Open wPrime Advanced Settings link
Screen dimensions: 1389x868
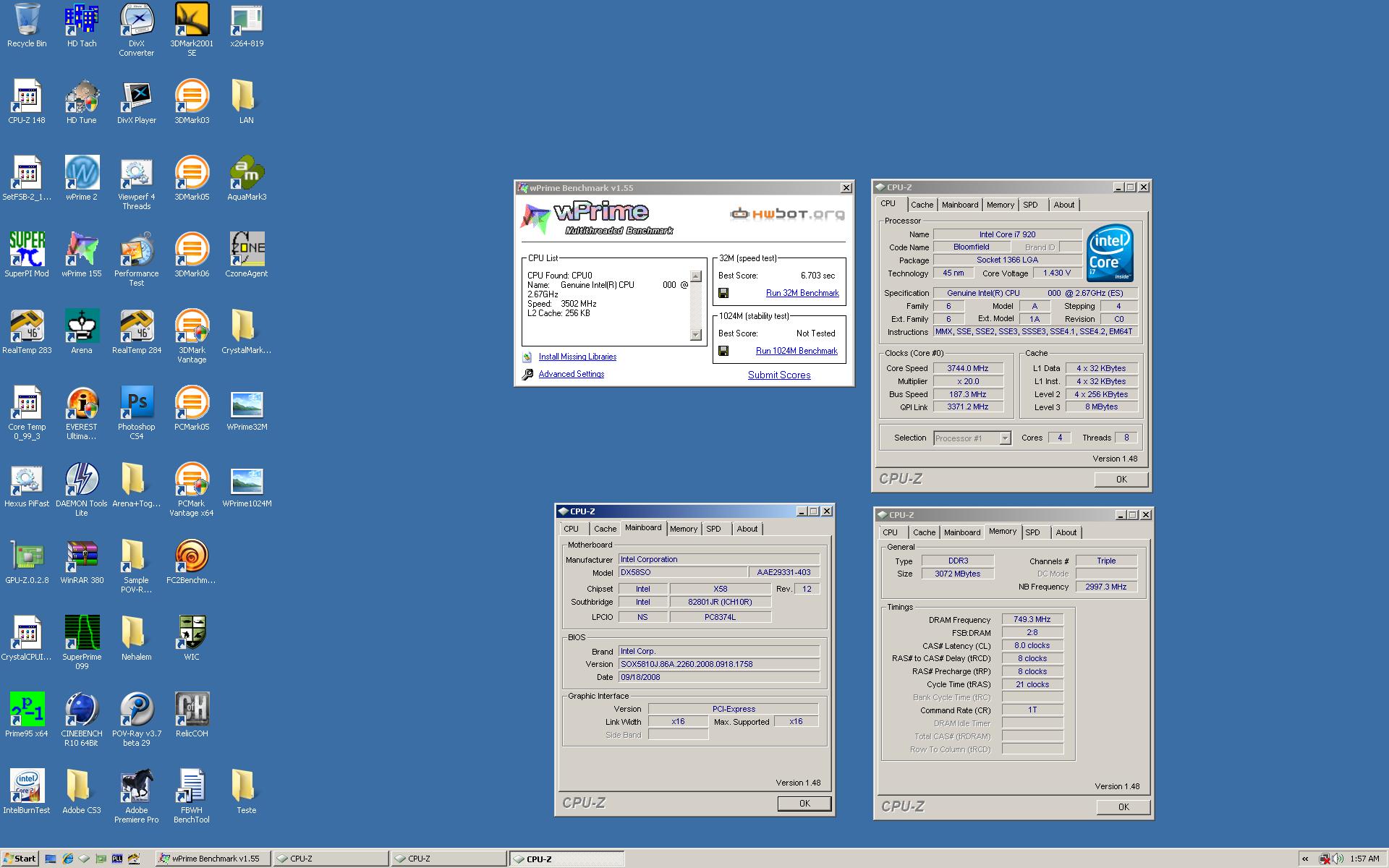pos(571,374)
